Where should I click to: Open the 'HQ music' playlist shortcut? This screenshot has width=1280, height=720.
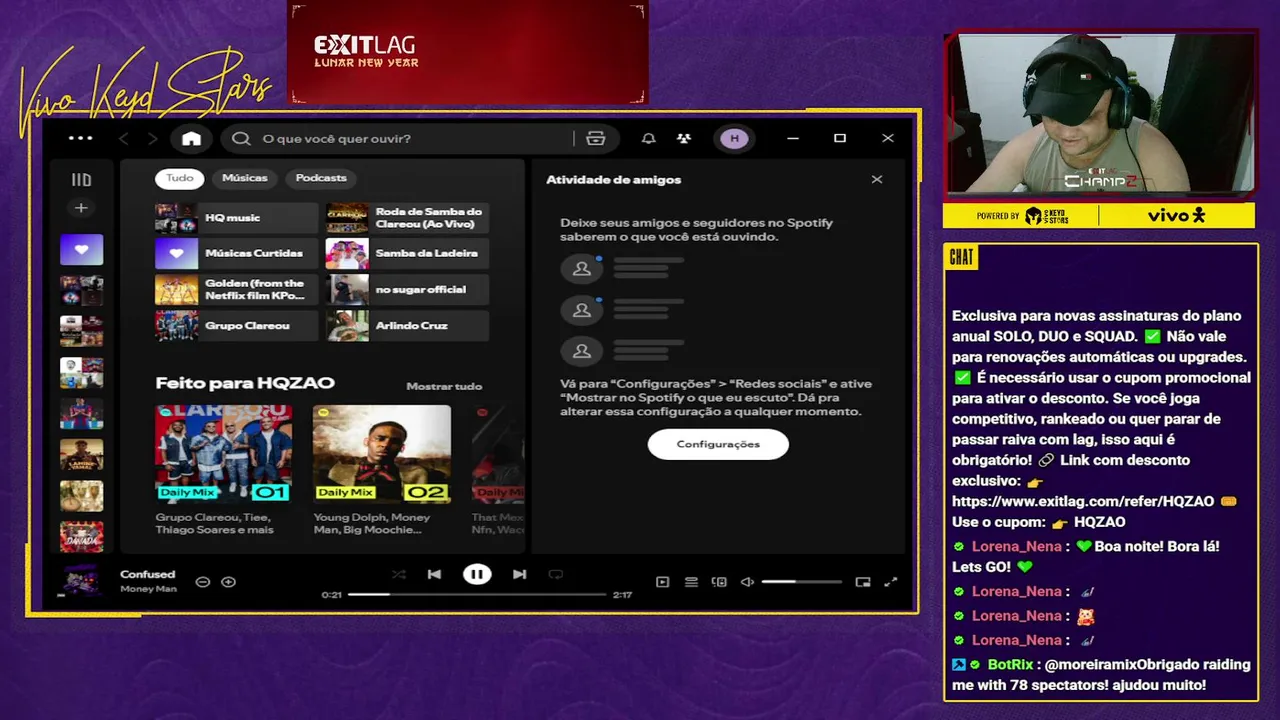(236, 218)
